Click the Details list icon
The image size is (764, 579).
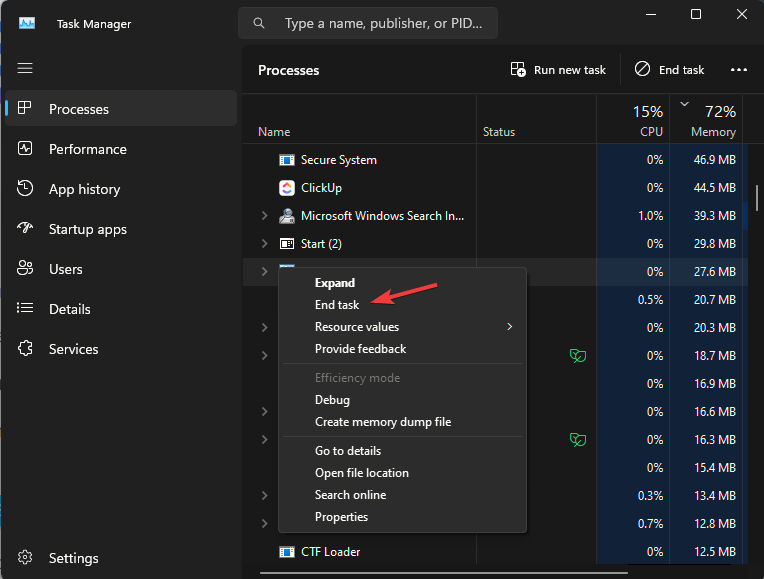(25, 308)
